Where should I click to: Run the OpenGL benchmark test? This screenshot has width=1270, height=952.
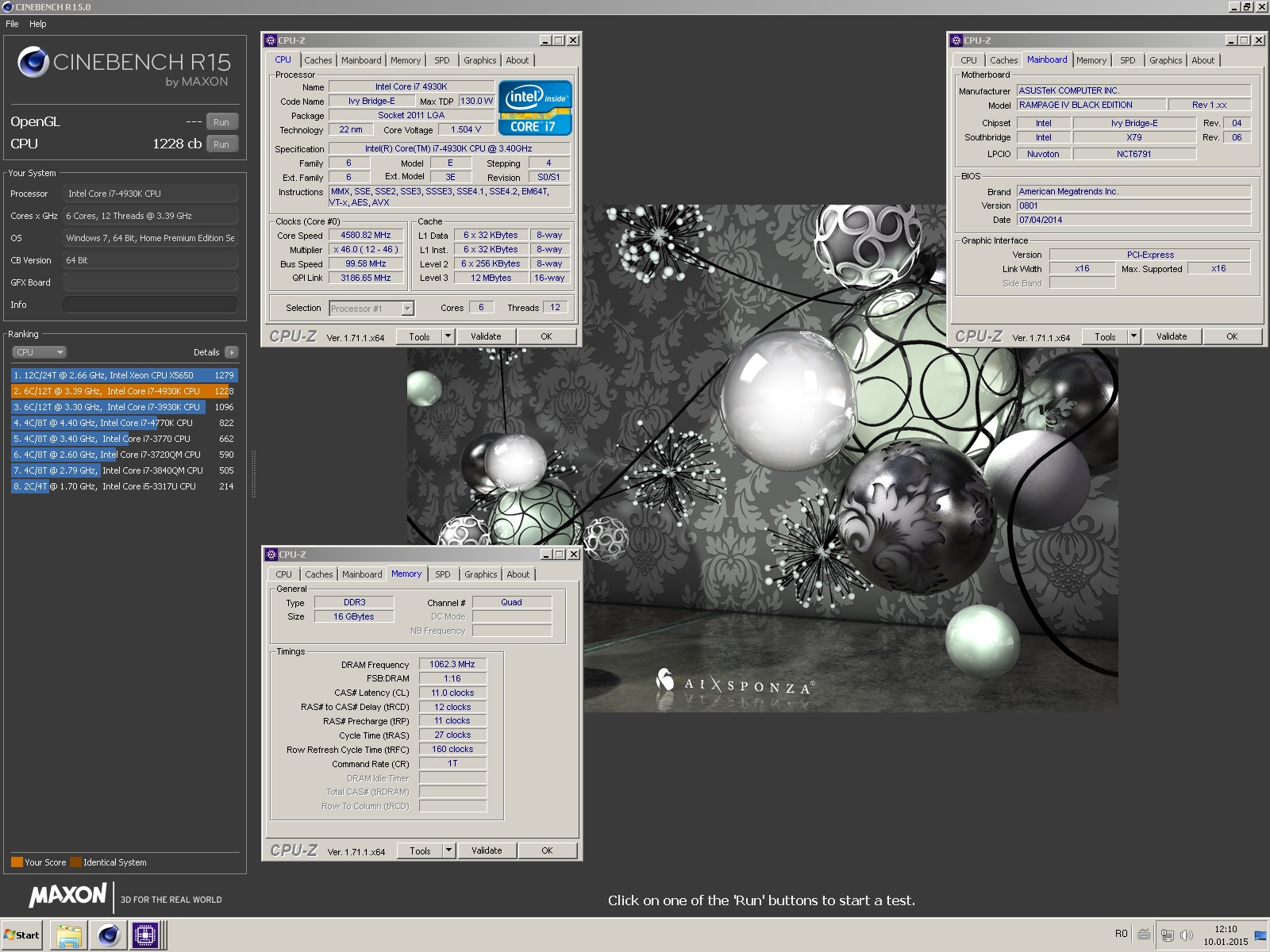coord(221,122)
